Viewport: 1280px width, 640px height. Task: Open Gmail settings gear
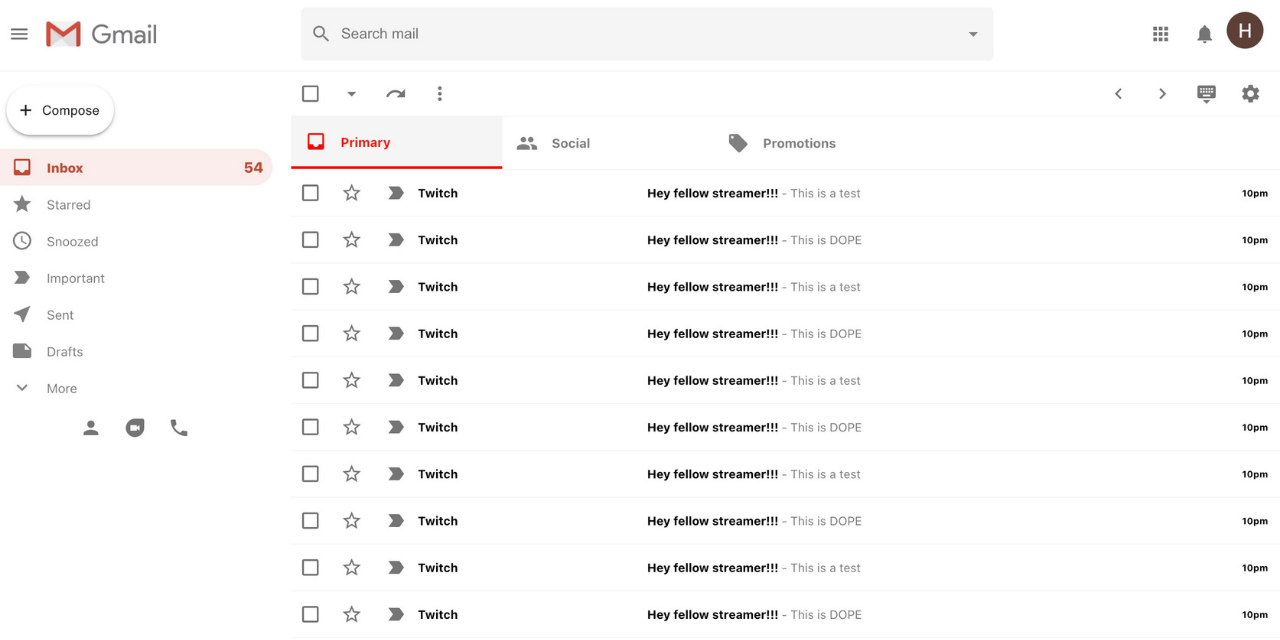pos(1250,93)
